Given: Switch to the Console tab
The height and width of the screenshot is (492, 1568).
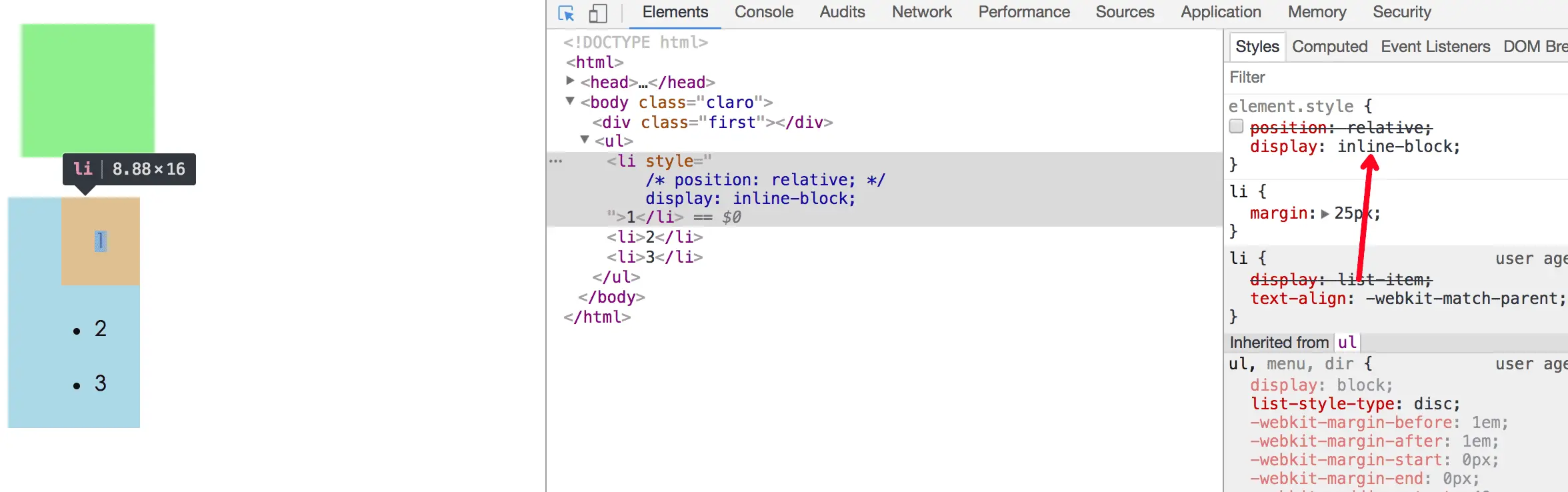Looking at the screenshot, I should tap(763, 12).
